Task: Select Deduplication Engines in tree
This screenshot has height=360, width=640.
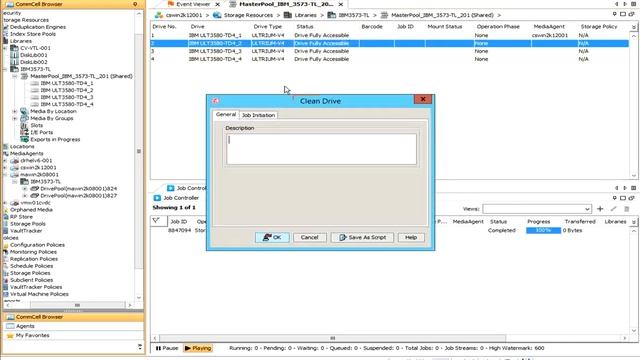Action: point(38,27)
